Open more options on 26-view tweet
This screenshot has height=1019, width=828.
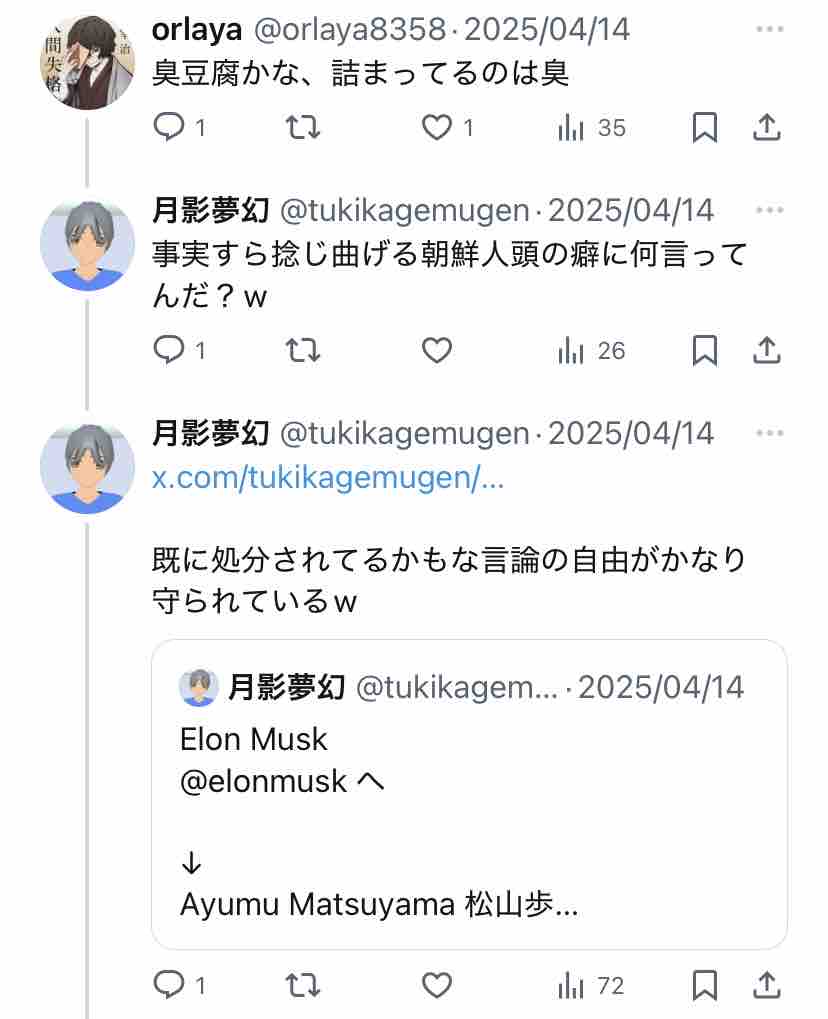coord(770,210)
